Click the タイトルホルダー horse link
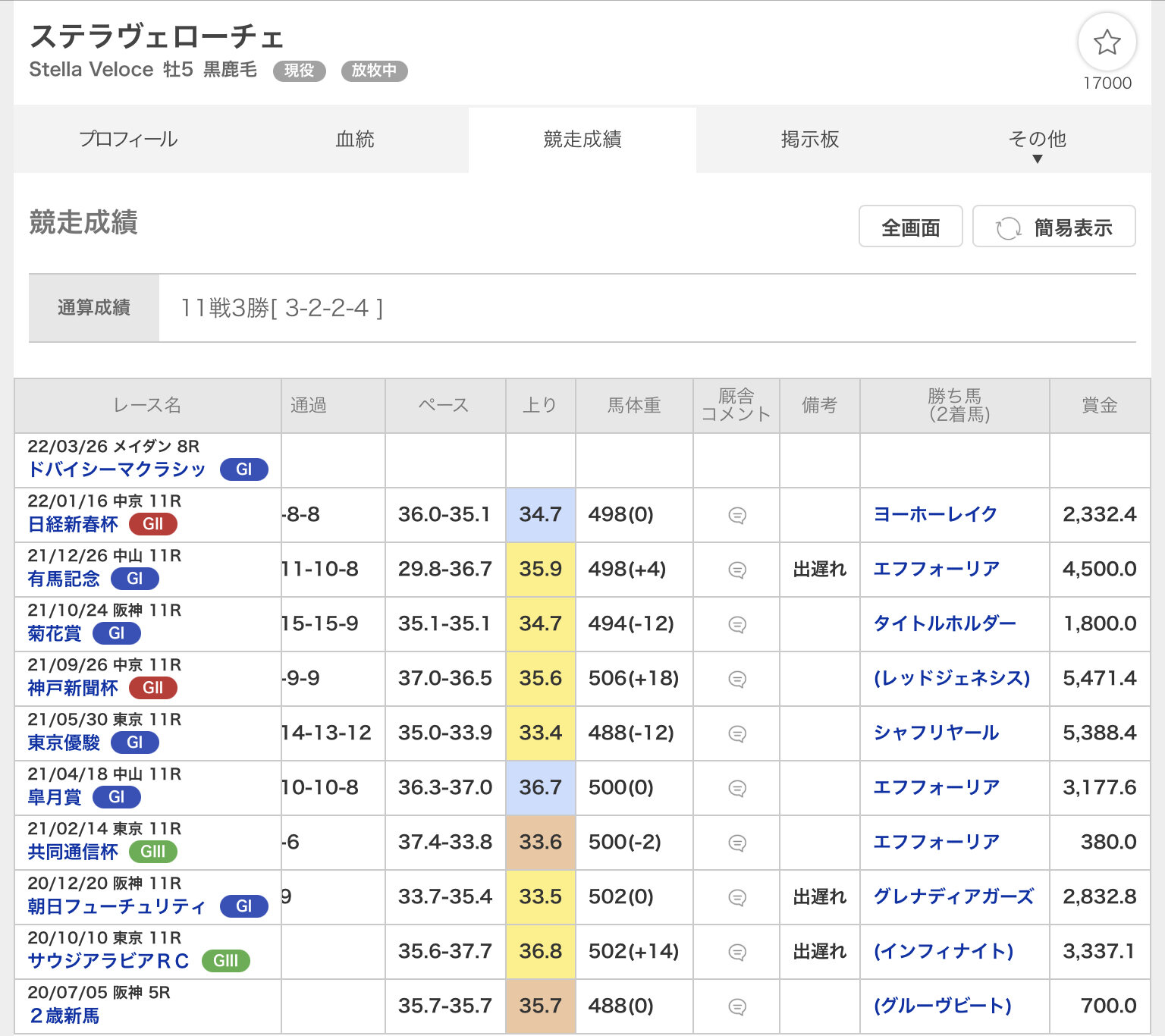 [x=944, y=623]
